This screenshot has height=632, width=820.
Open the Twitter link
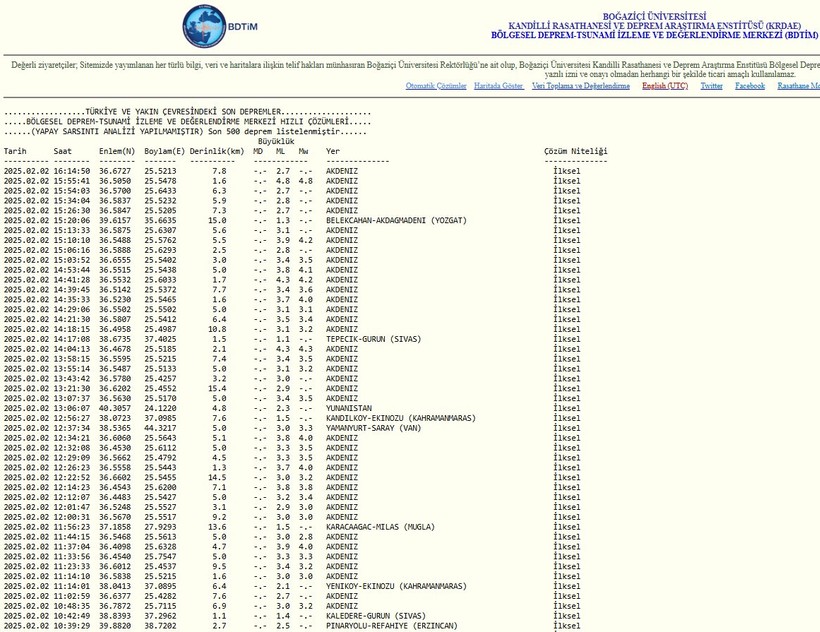pyautogui.click(x=711, y=86)
